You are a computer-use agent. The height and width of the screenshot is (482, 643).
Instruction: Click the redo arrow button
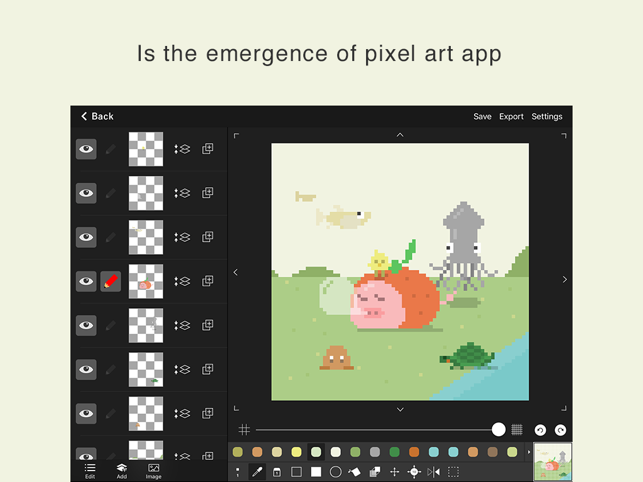pos(560,430)
